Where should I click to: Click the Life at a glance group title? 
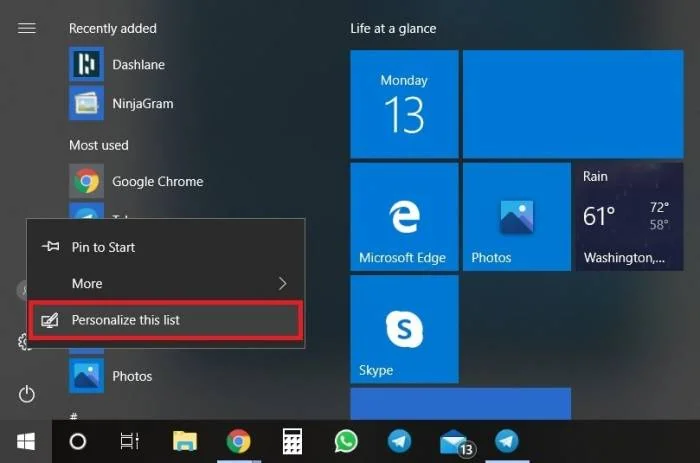393,28
